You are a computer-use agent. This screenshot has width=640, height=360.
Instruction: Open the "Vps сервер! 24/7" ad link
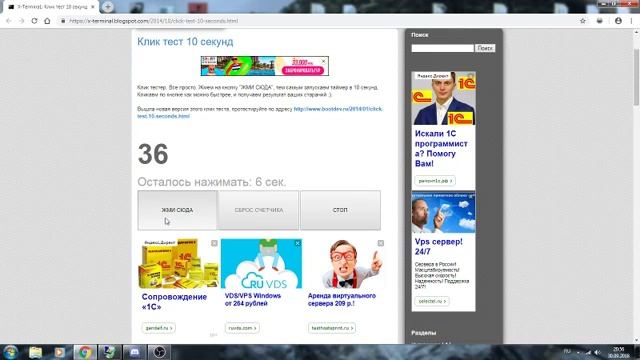[439, 247]
